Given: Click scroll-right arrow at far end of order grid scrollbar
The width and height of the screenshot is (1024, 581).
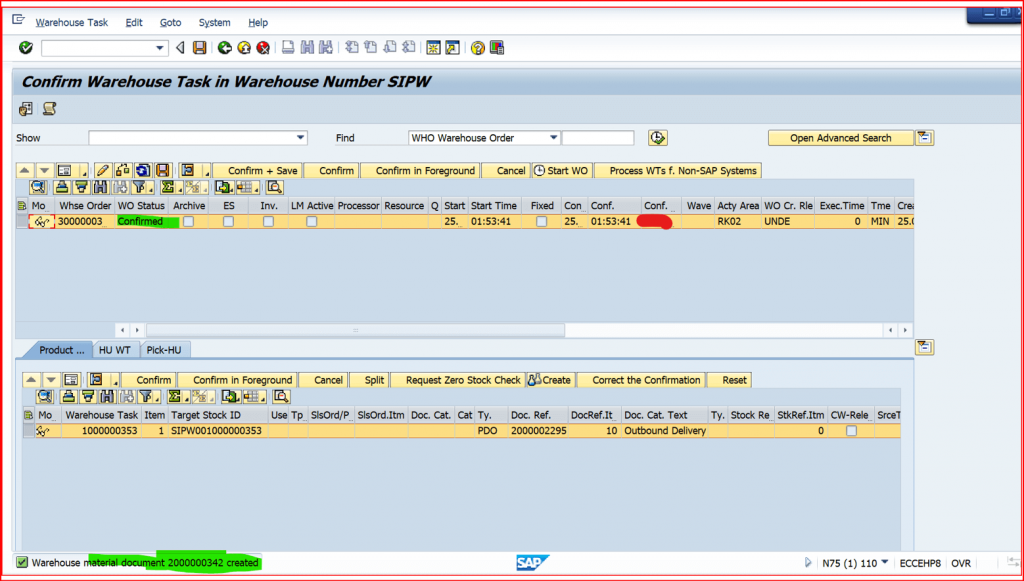Looking at the screenshot, I should (905, 330).
